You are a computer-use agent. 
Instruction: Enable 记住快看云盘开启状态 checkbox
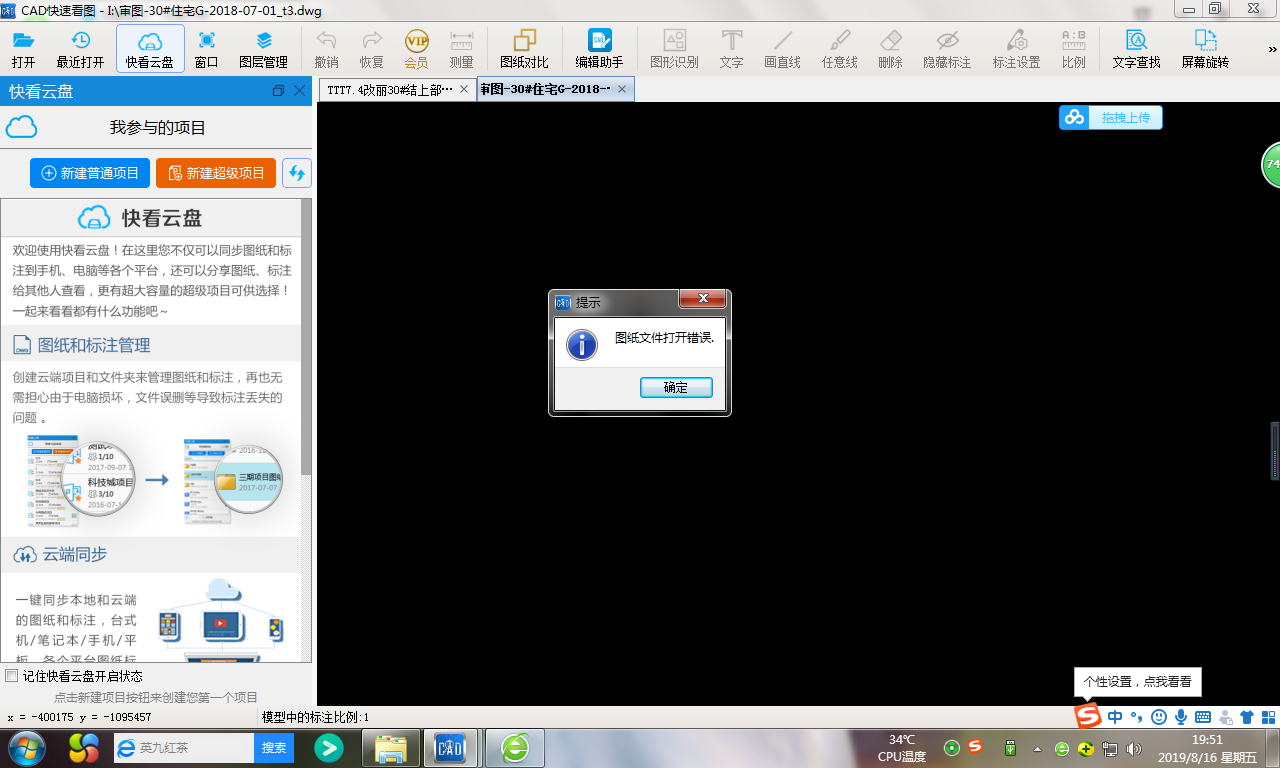click(12, 676)
